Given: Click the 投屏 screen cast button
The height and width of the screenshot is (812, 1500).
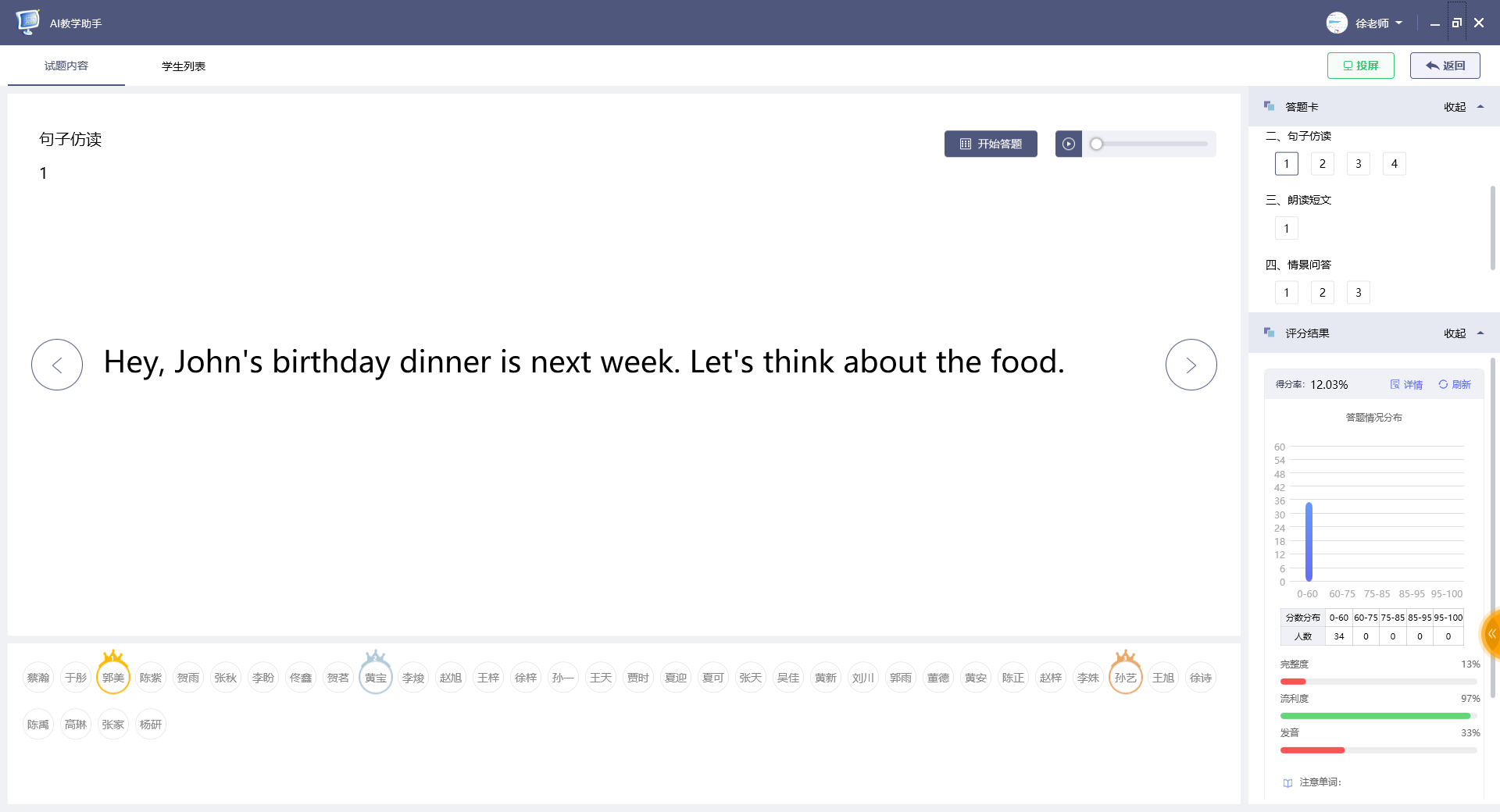Looking at the screenshot, I should pyautogui.click(x=1361, y=66).
